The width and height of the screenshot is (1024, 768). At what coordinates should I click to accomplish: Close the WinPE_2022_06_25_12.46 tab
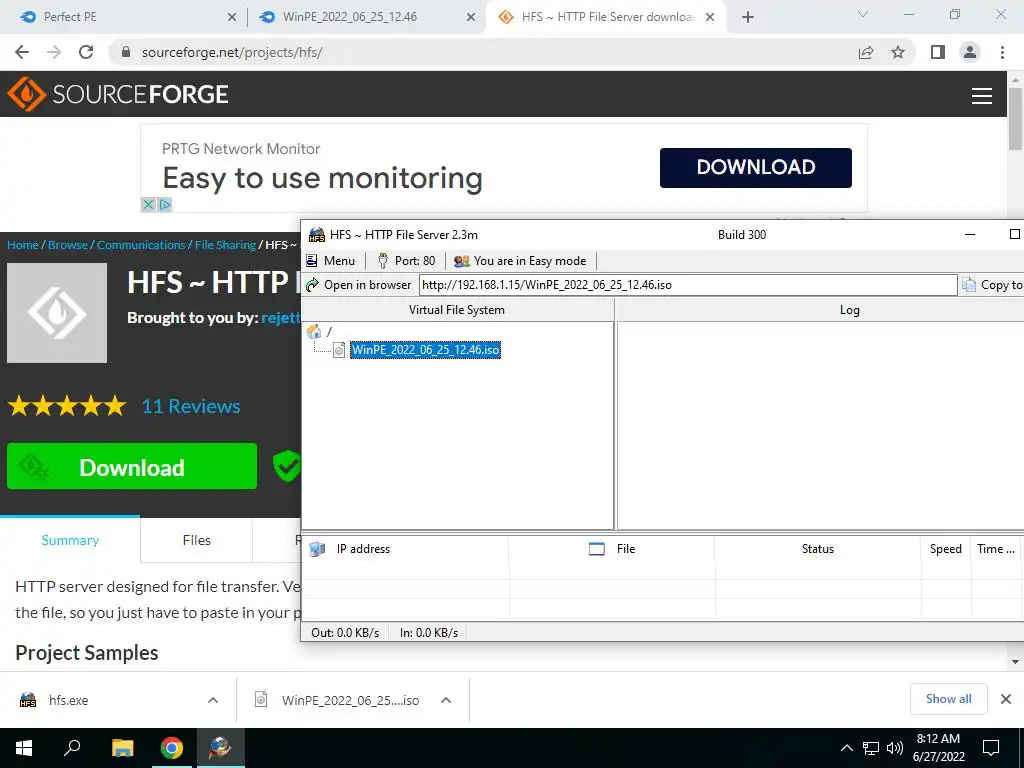(x=471, y=18)
